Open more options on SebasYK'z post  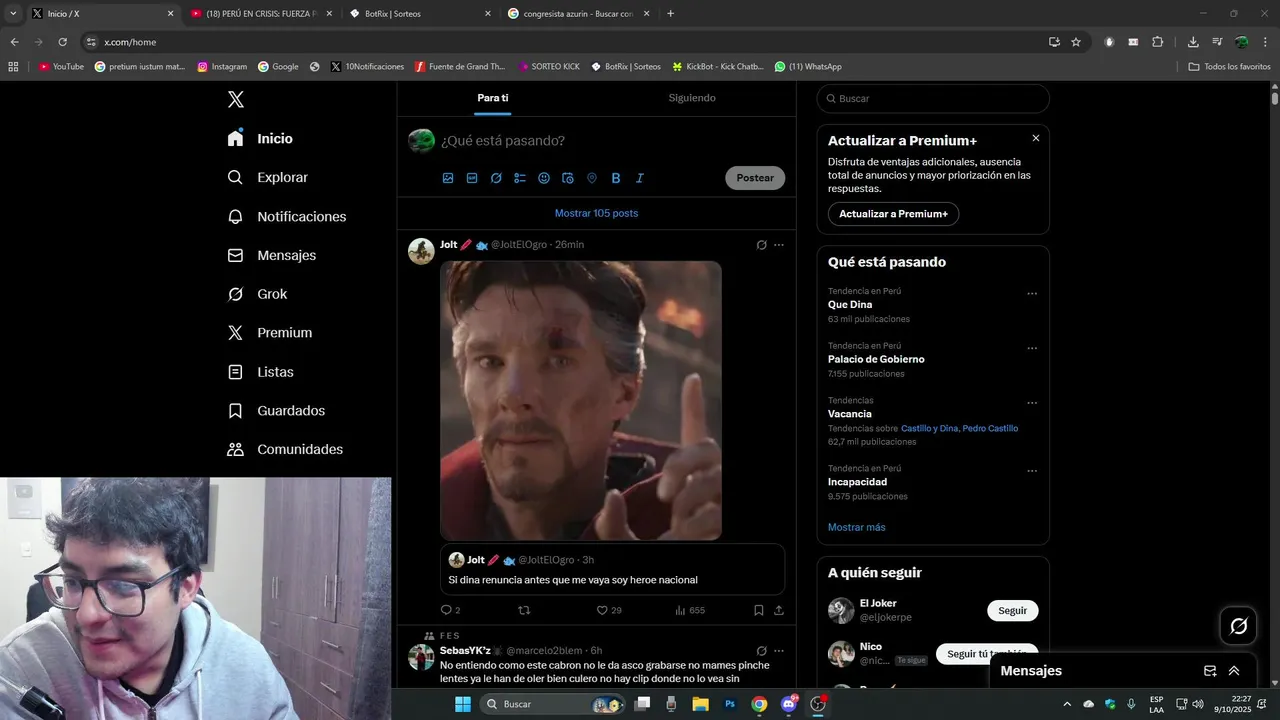(x=779, y=651)
